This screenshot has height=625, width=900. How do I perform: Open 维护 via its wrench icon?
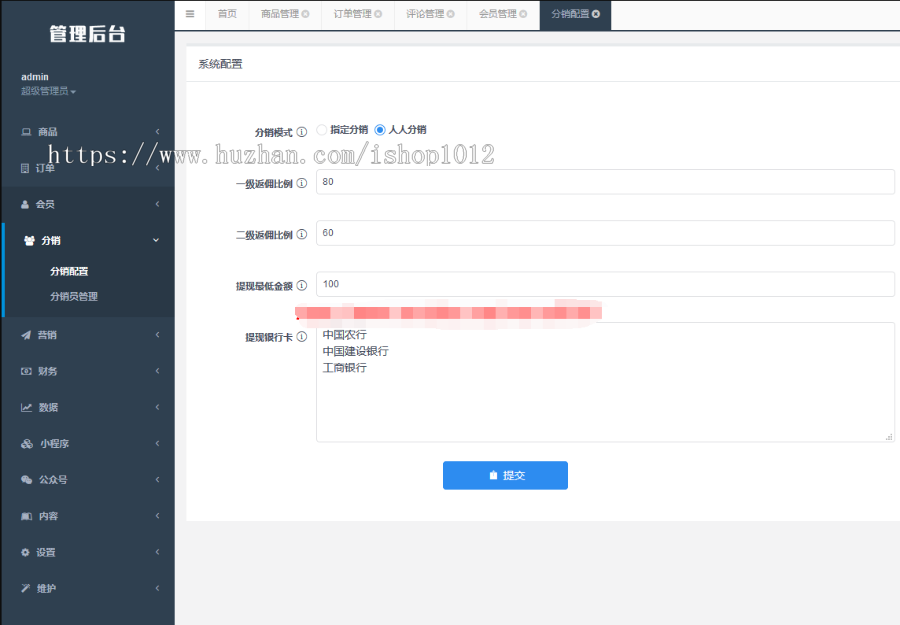click(24, 587)
